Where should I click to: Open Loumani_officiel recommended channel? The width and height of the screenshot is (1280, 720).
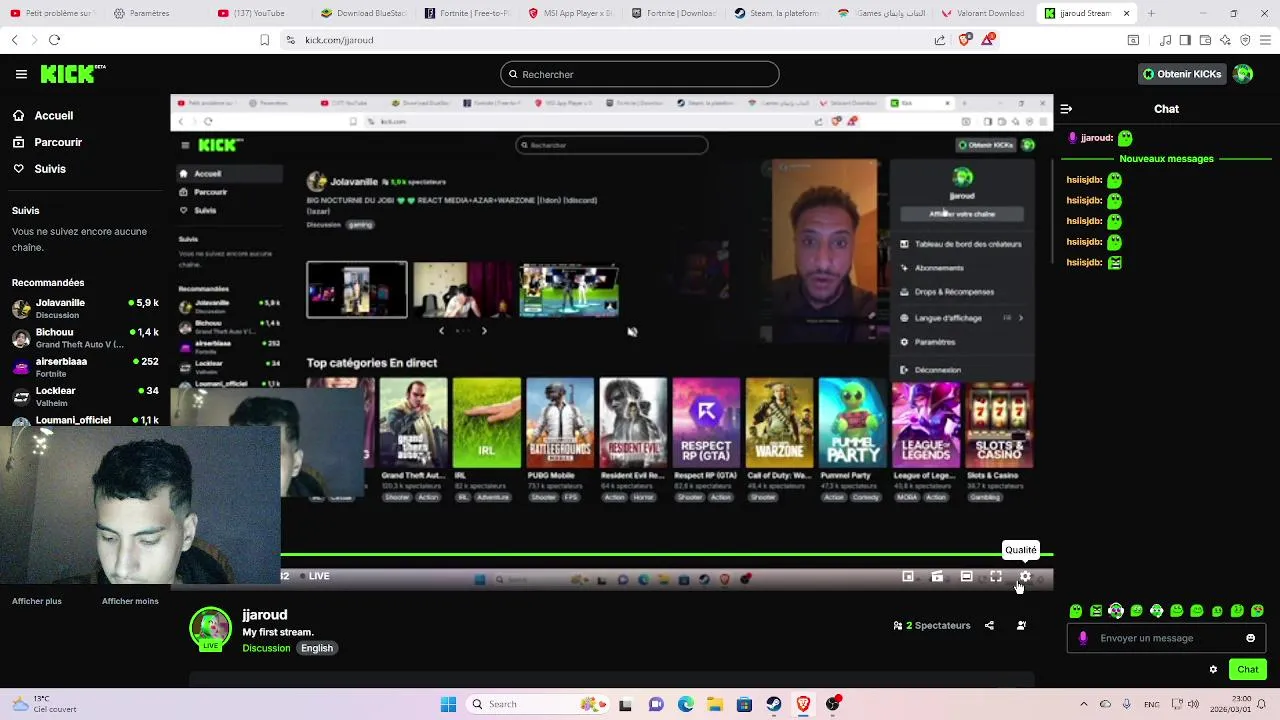pyautogui.click(x=85, y=420)
